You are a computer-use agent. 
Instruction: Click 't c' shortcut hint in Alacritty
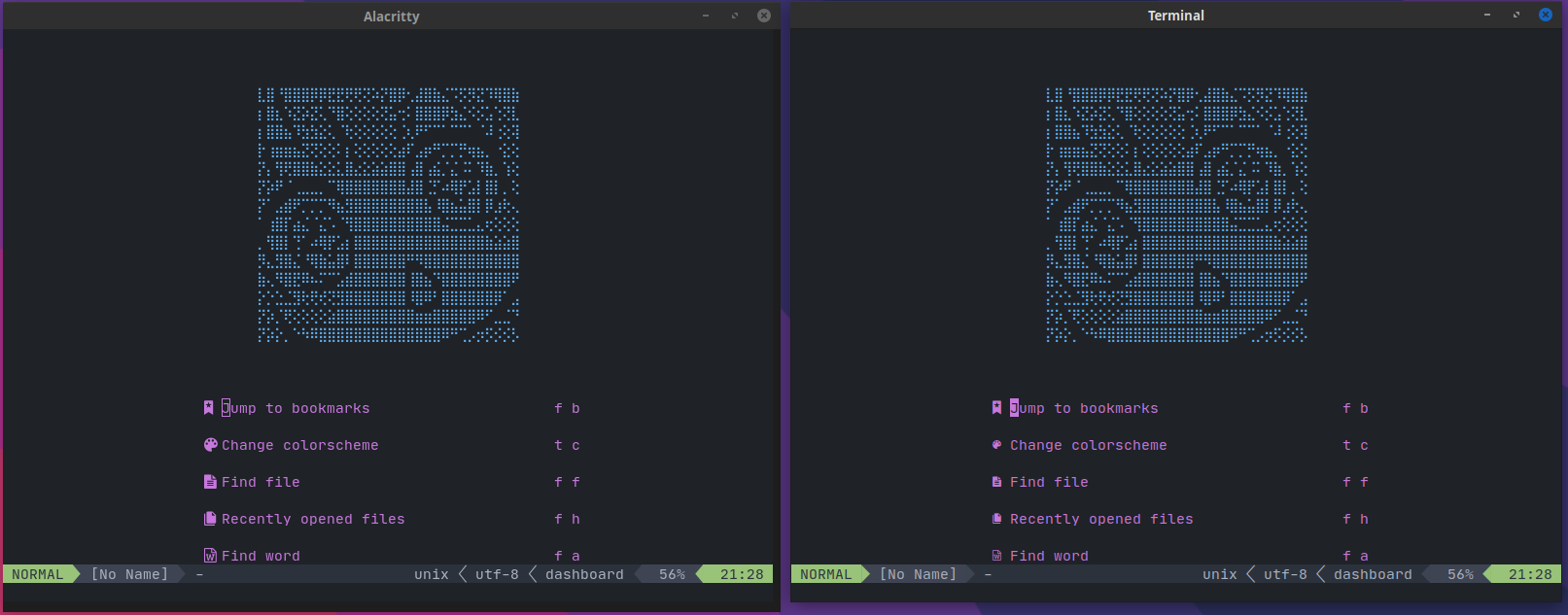pyautogui.click(x=567, y=445)
